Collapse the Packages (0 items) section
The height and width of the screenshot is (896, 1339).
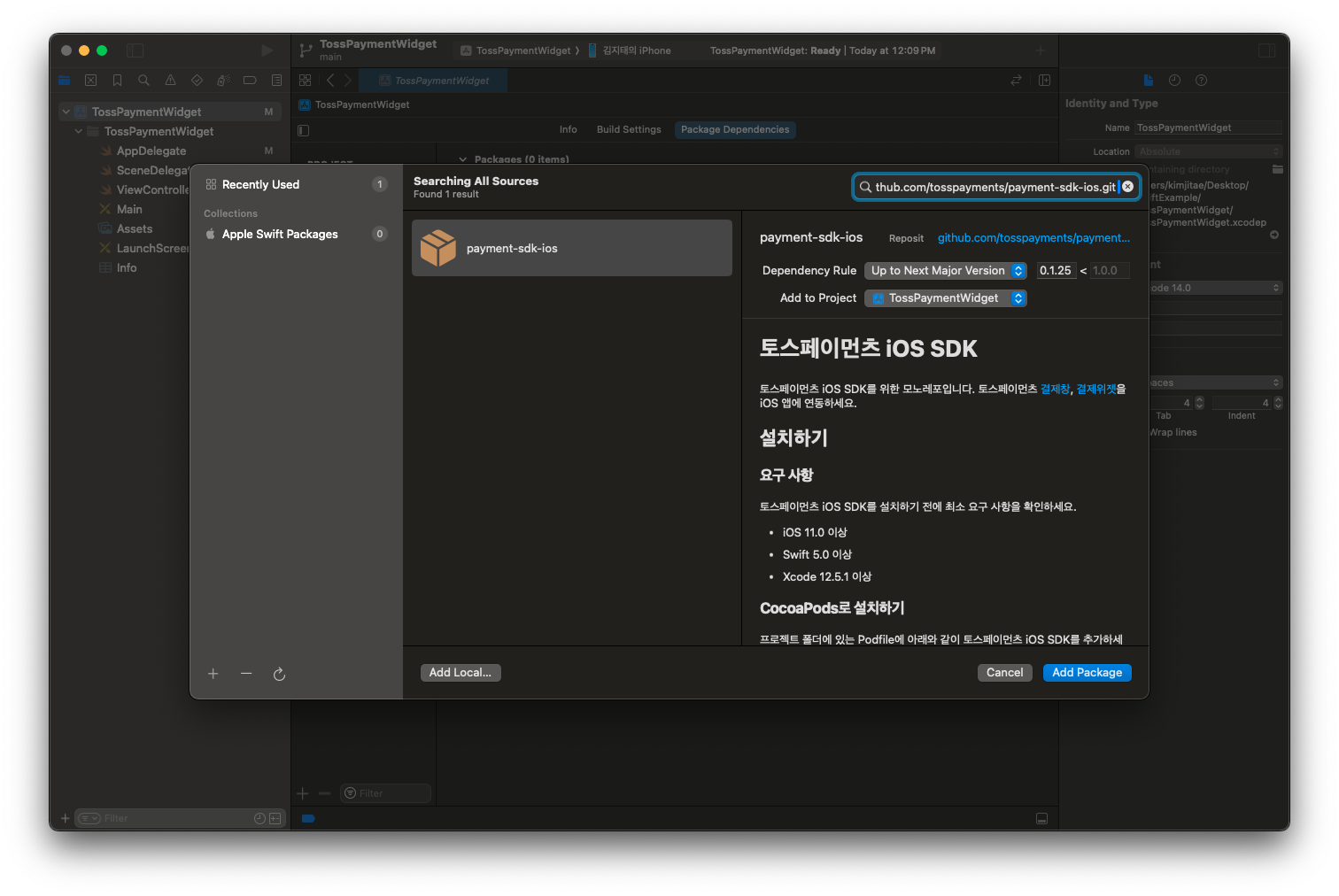(462, 159)
